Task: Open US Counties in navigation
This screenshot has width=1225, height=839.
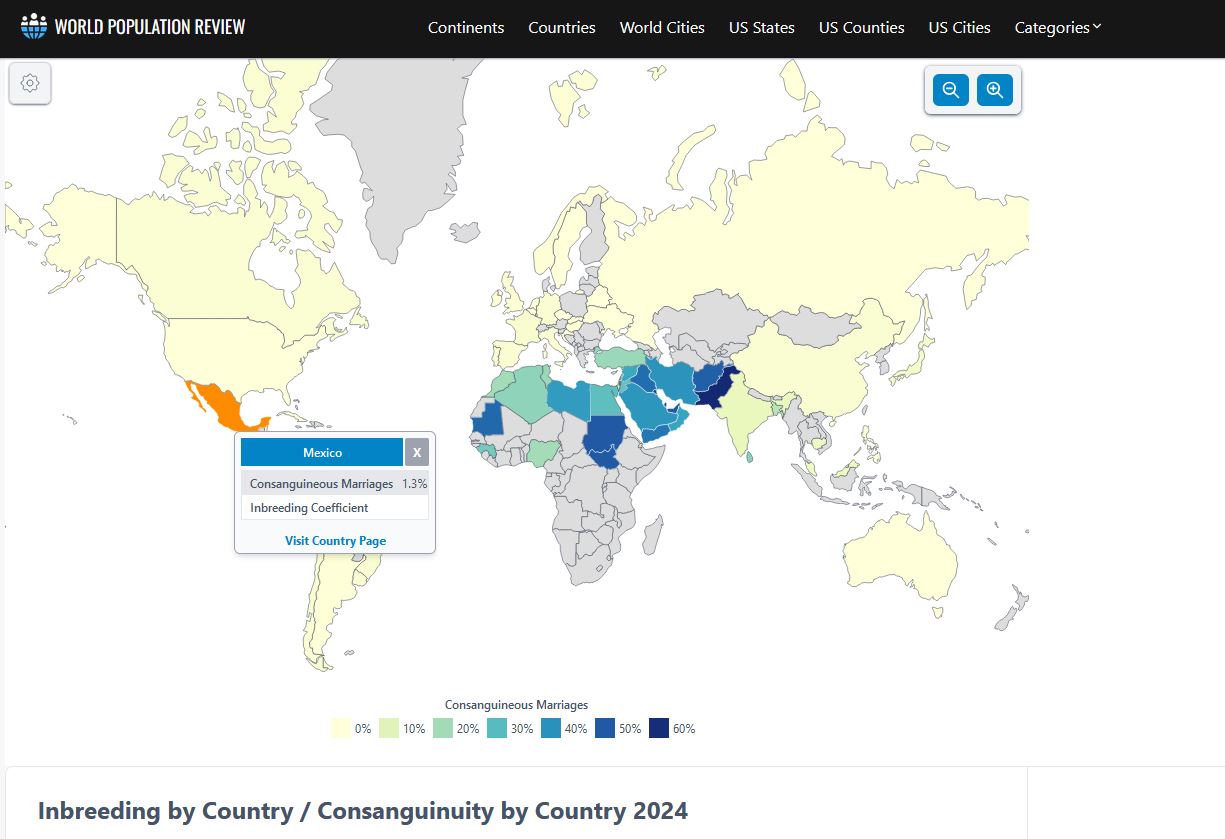Action: [862, 28]
